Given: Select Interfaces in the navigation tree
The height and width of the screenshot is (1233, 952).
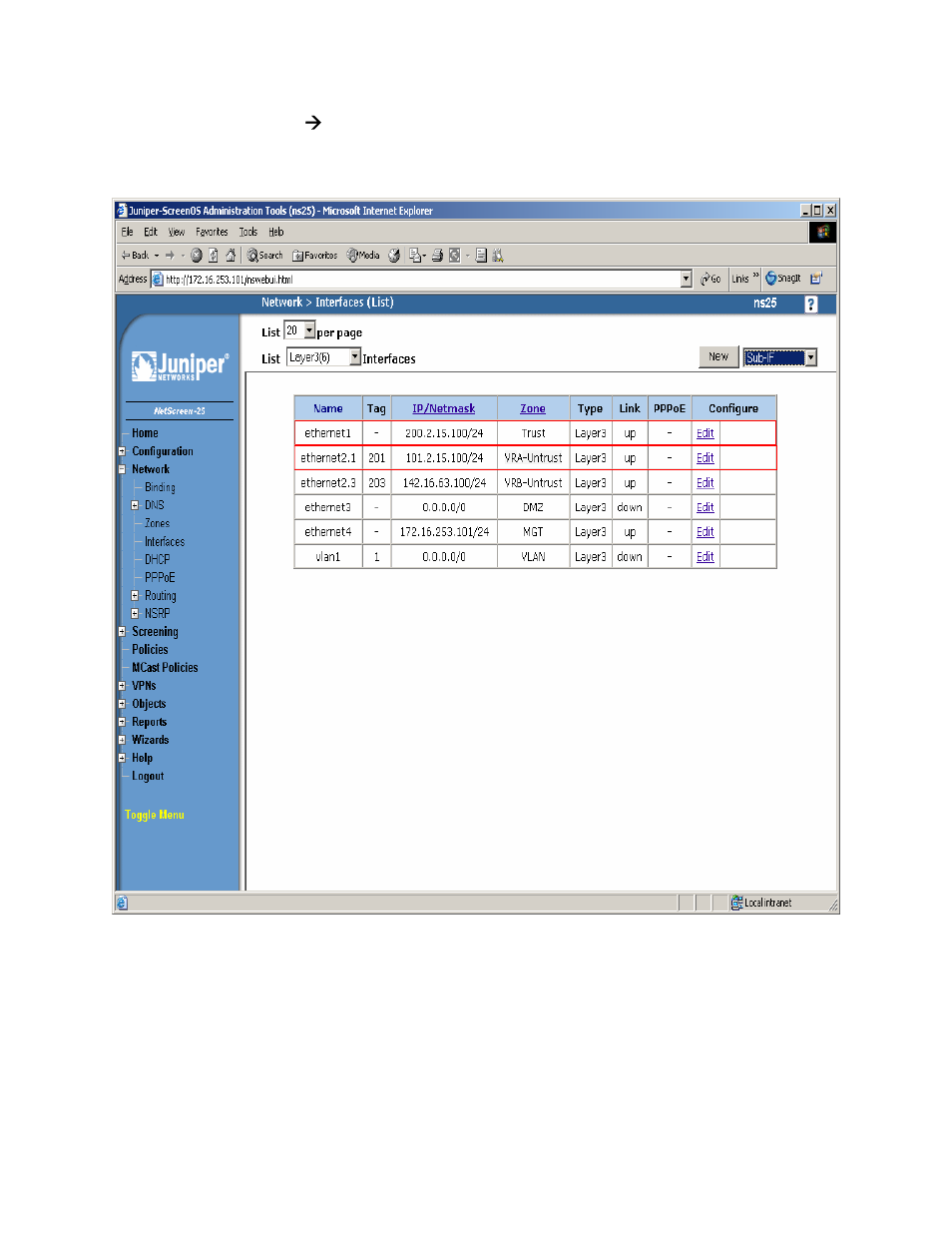Looking at the screenshot, I should point(165,541).
